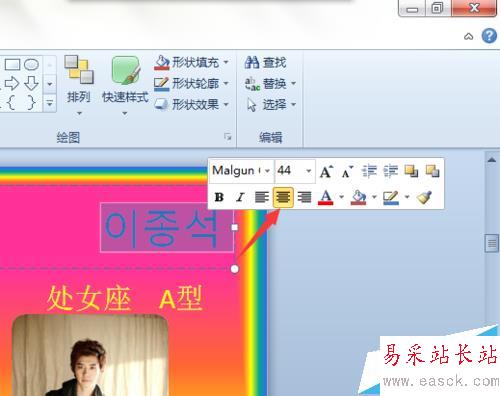Open PowerPoint help question mark
The width and height of the screenshot is (500, 396).
coord(489,35)
